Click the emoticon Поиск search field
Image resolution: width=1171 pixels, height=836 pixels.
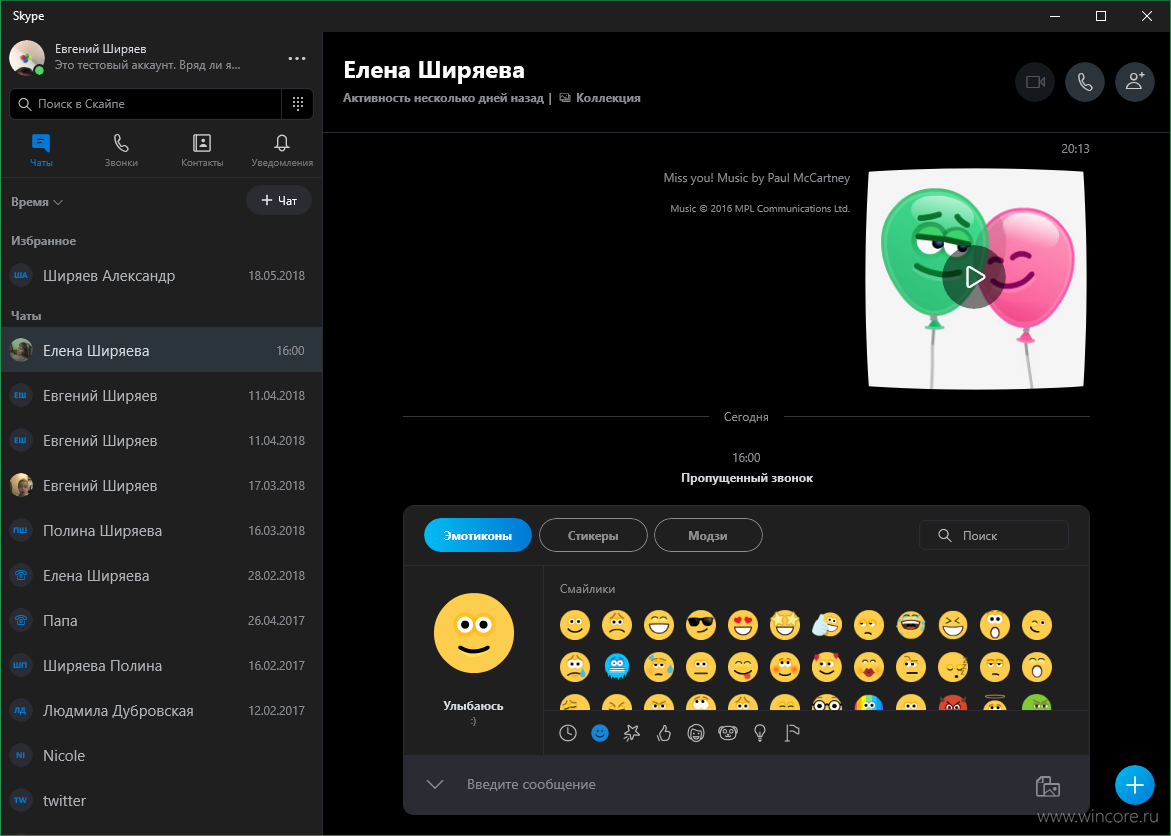pyautogui.click(x=993, y=536)
